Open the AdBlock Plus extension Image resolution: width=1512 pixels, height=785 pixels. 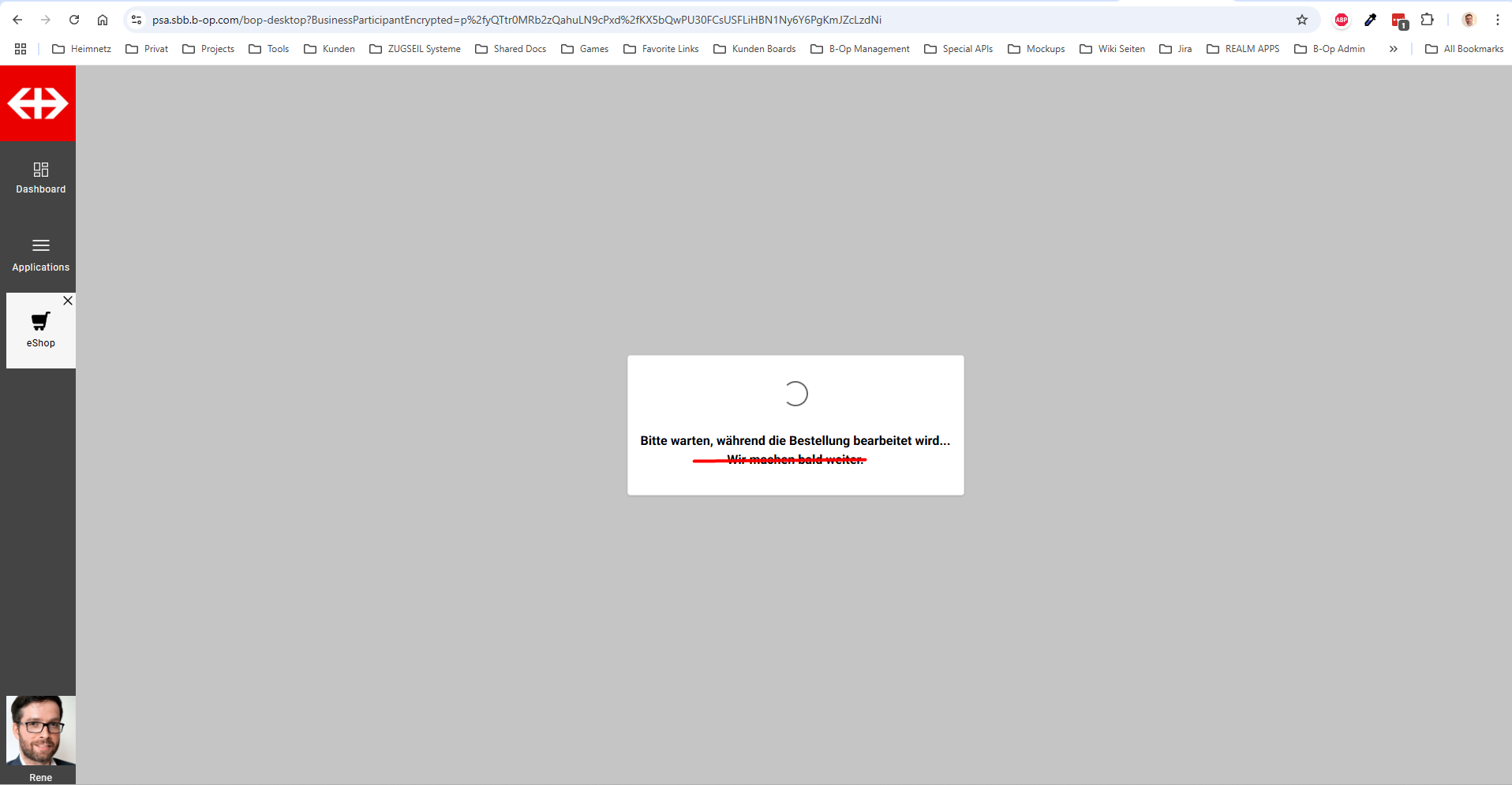(x=1341, y=20)
